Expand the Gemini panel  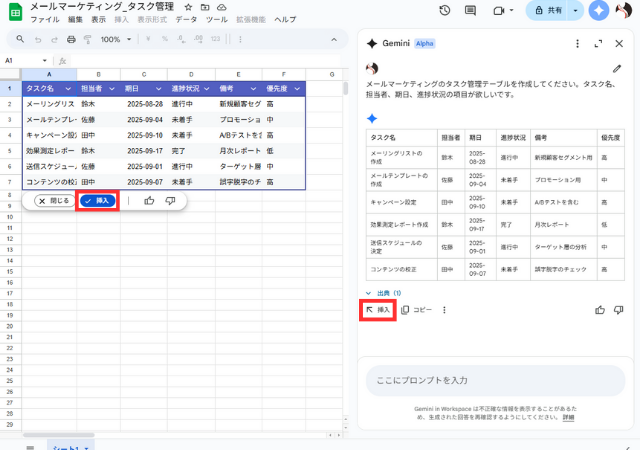tap(598, 43)
